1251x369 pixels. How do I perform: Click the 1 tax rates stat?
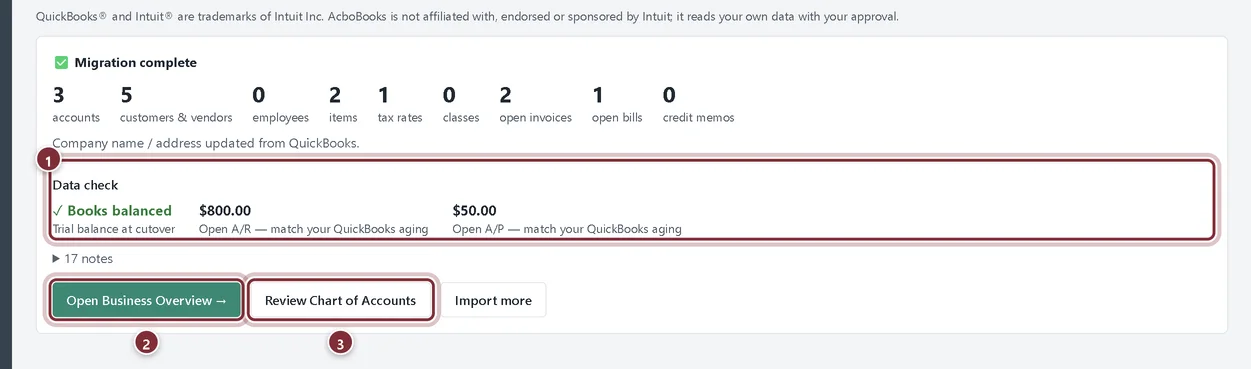coord(400,105)
